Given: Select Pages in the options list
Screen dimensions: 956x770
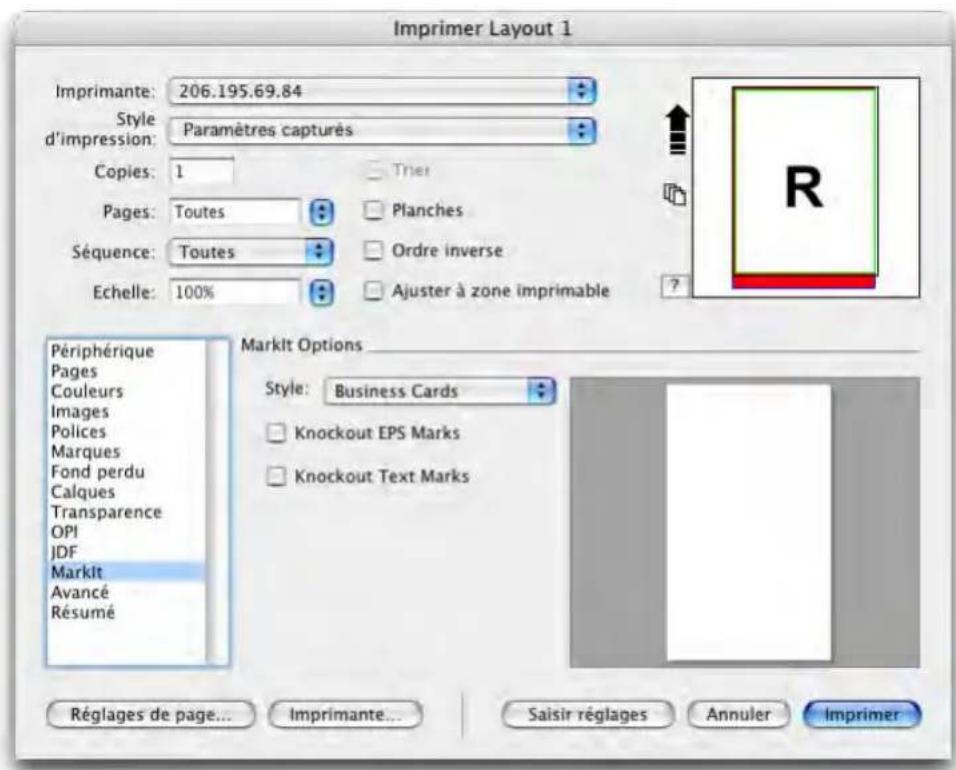Looking at the screenshot, I should (127, 371).
